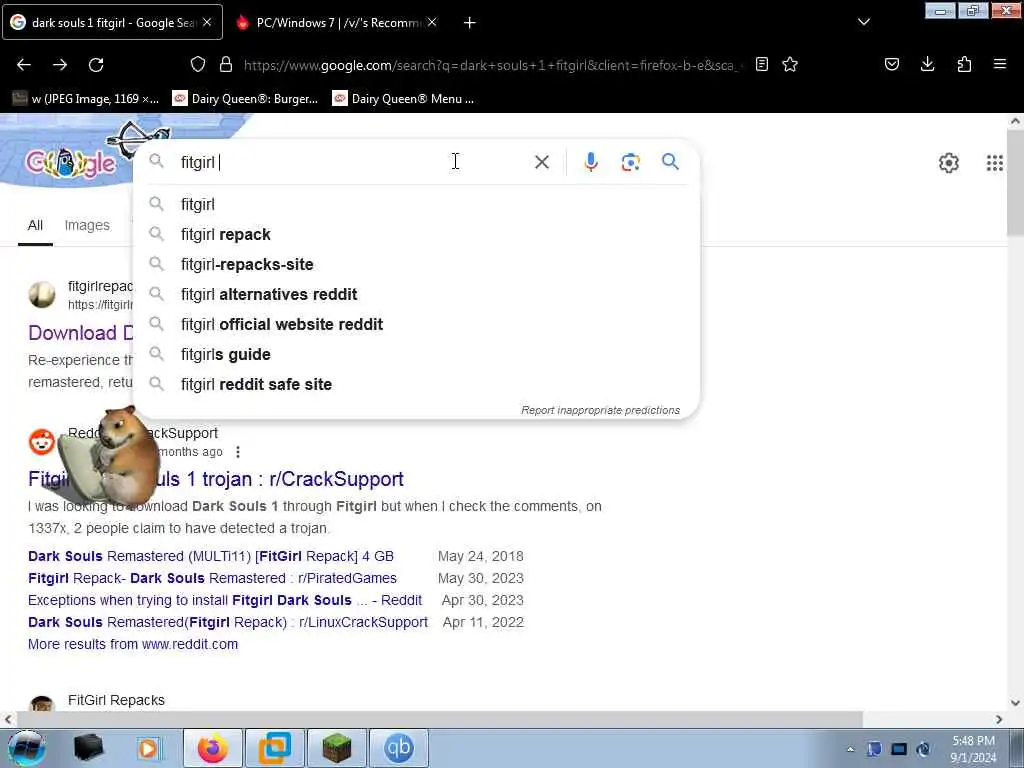Open media player taskbar icon
1024x768 pixels.
149,748
